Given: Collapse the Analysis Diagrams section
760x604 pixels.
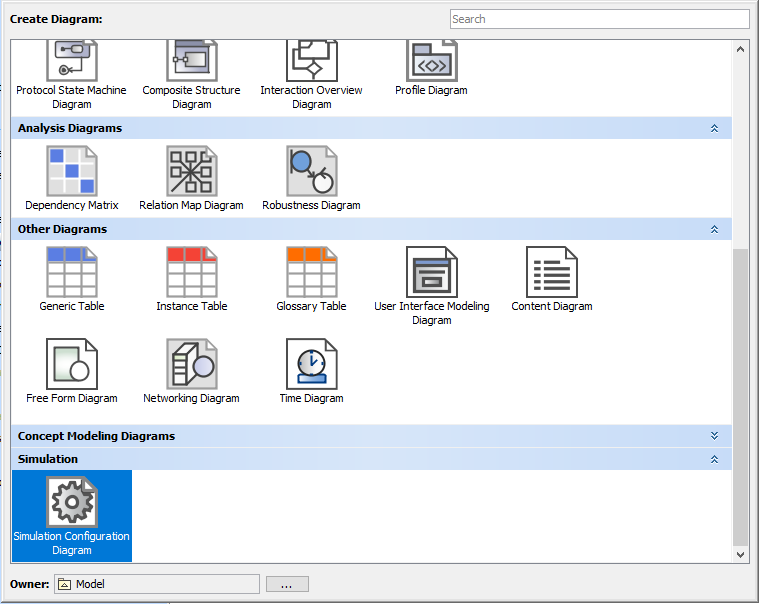Looking at the screenshot, I should (714, 129).
